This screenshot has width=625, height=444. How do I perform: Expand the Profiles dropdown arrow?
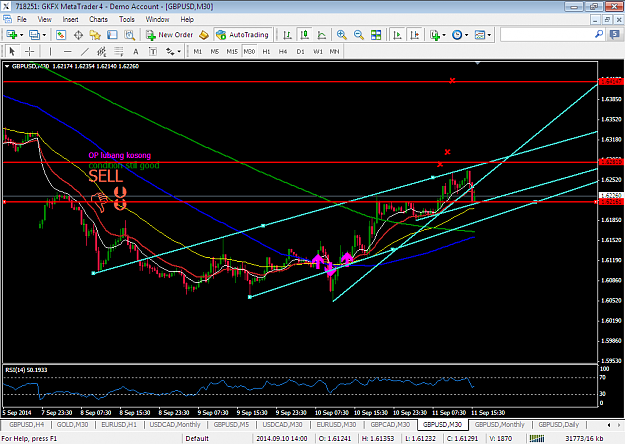click(44, 35)
